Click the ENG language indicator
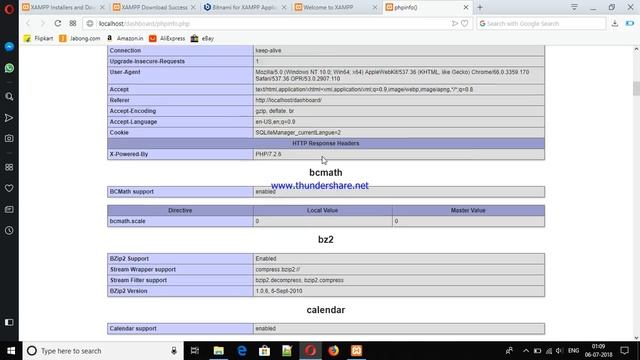640x360 pixels. 573,351
